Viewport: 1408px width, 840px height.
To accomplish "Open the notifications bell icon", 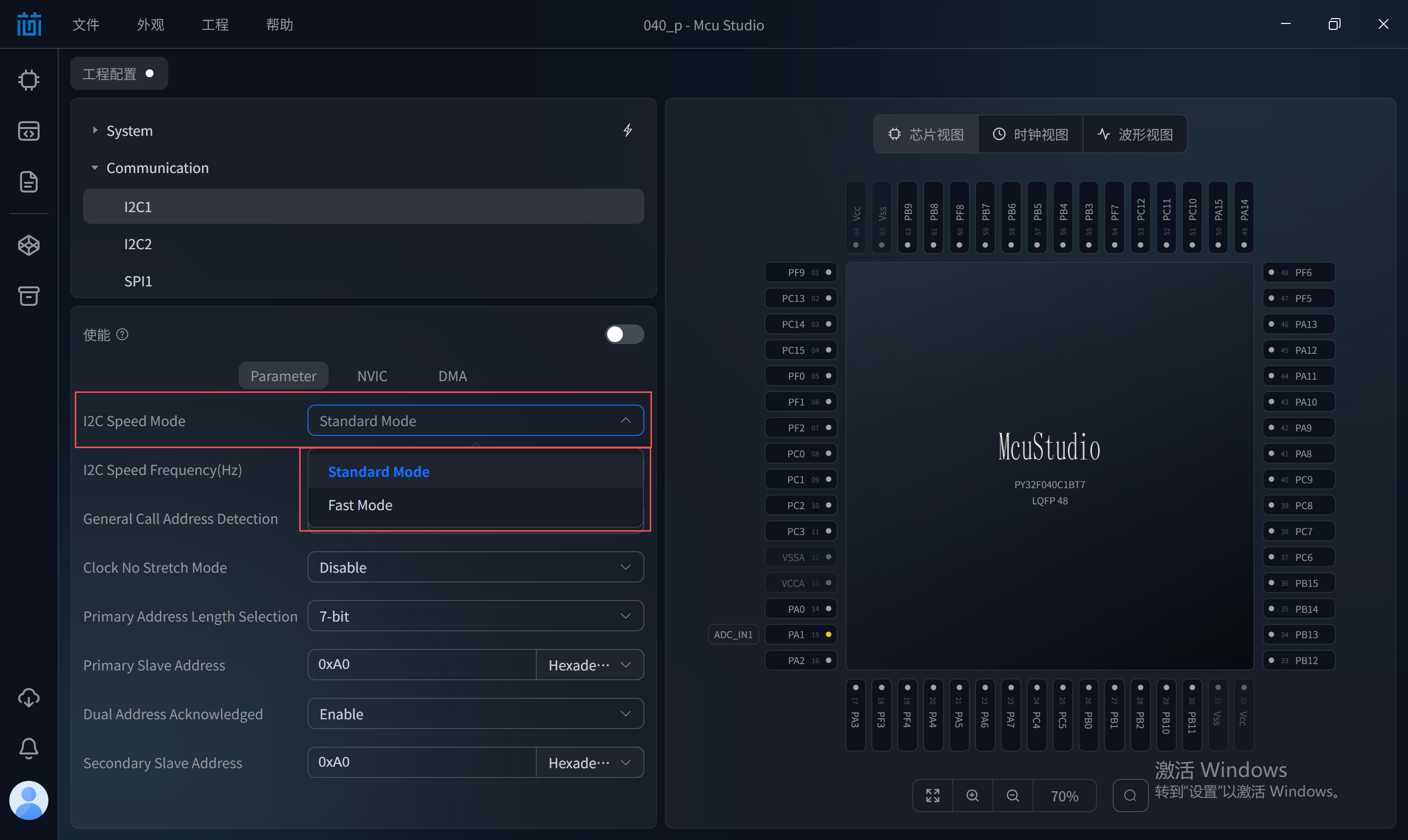I will pos(28,748).
